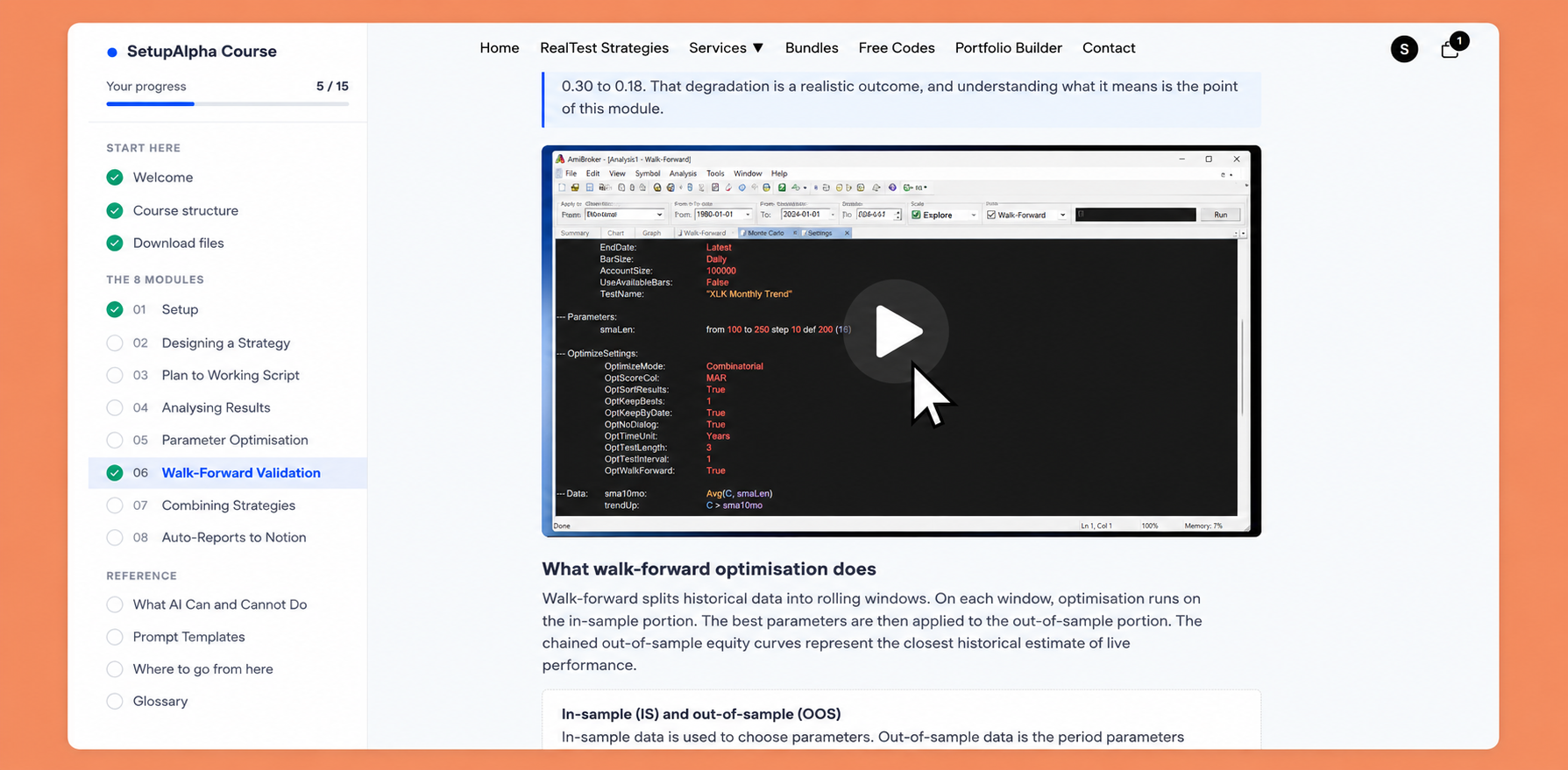Open What AI Can and Cannot Do
The height and width of the screenshot is (770, 1568).
pyautogui.click(x=220, y=604)
